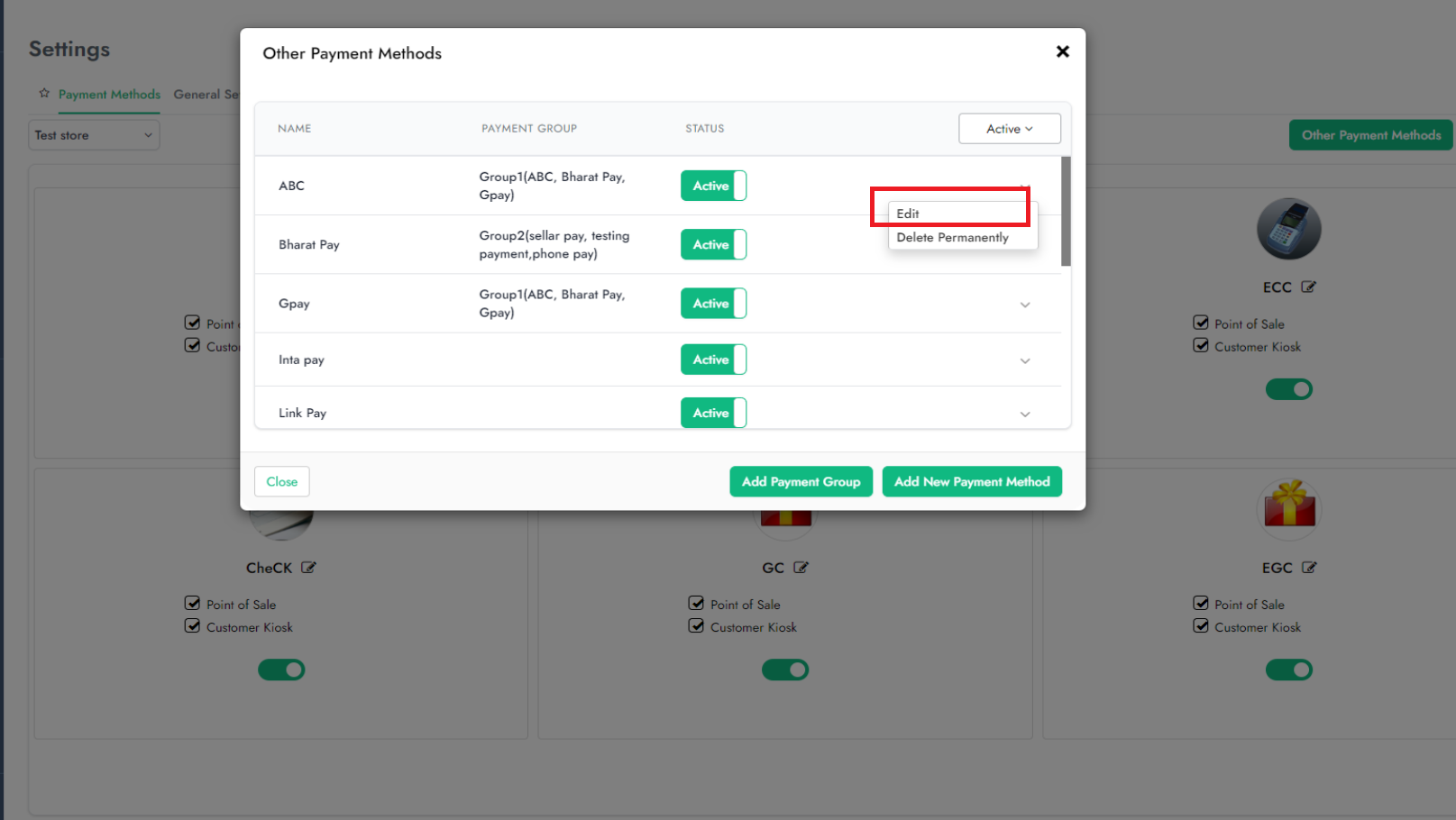The image size is (1456, 820).
Task: Click the Add Payment Group button
Action: [x=801, y=482]
